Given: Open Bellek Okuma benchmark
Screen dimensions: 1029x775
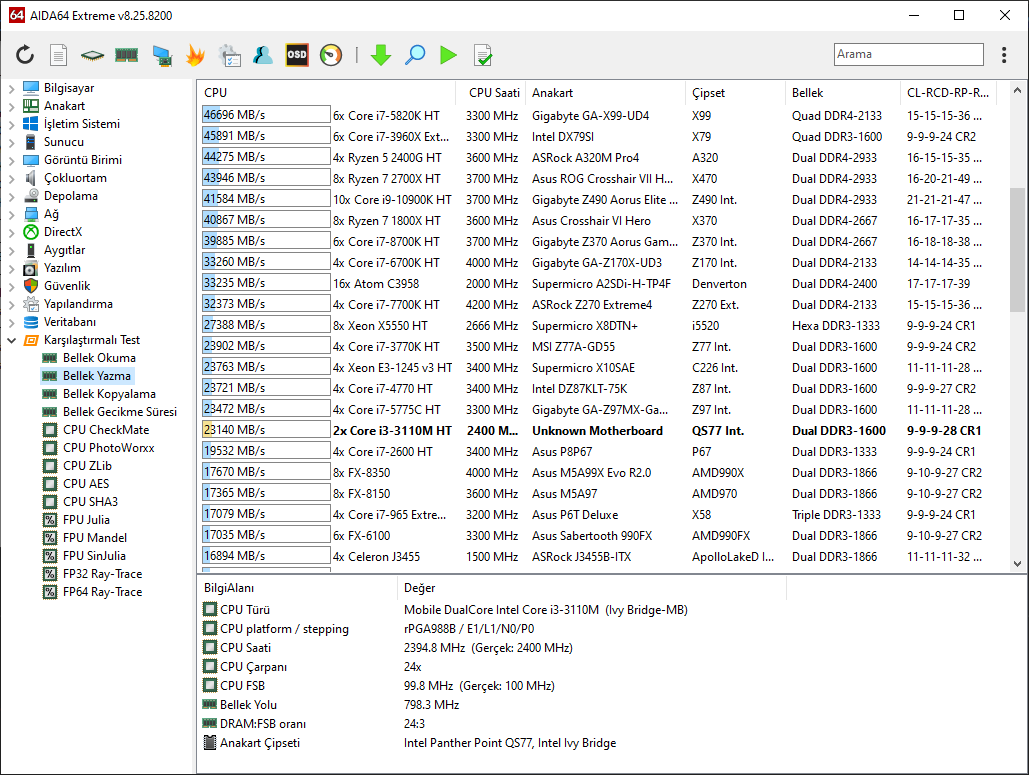Looking at the screenshot, I should click(99, 358).
